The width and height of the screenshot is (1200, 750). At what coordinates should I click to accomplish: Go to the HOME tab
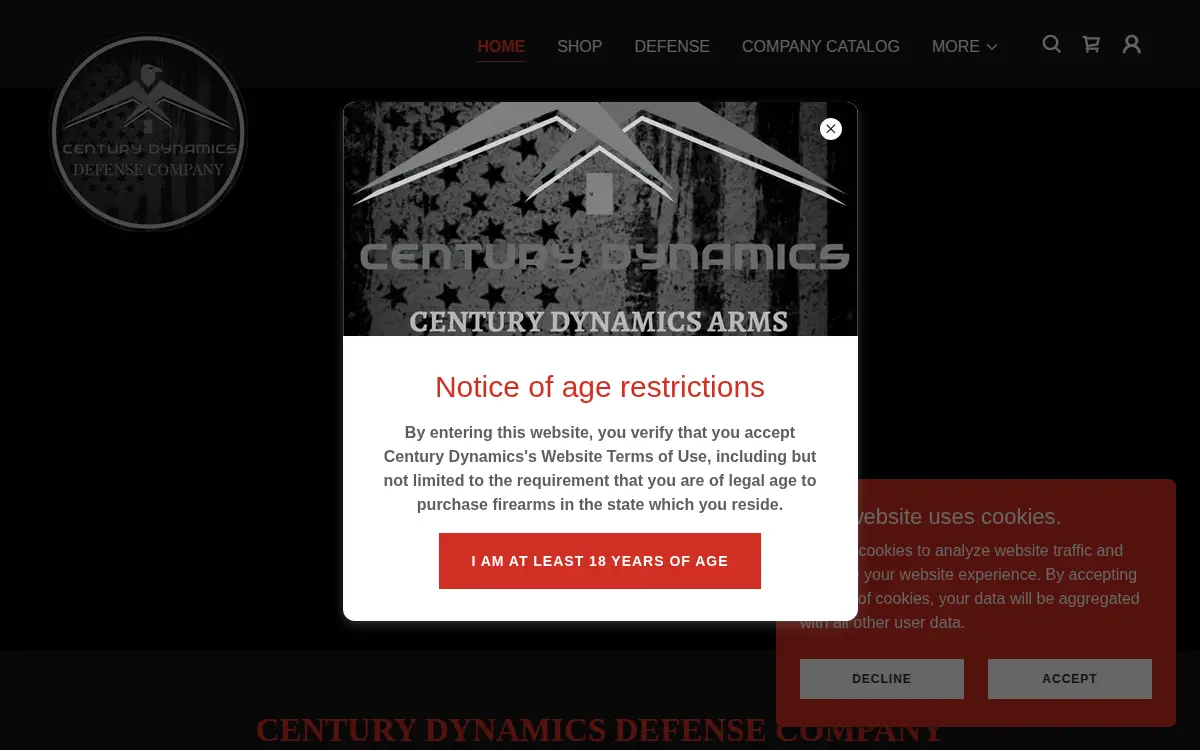[501, 46]
